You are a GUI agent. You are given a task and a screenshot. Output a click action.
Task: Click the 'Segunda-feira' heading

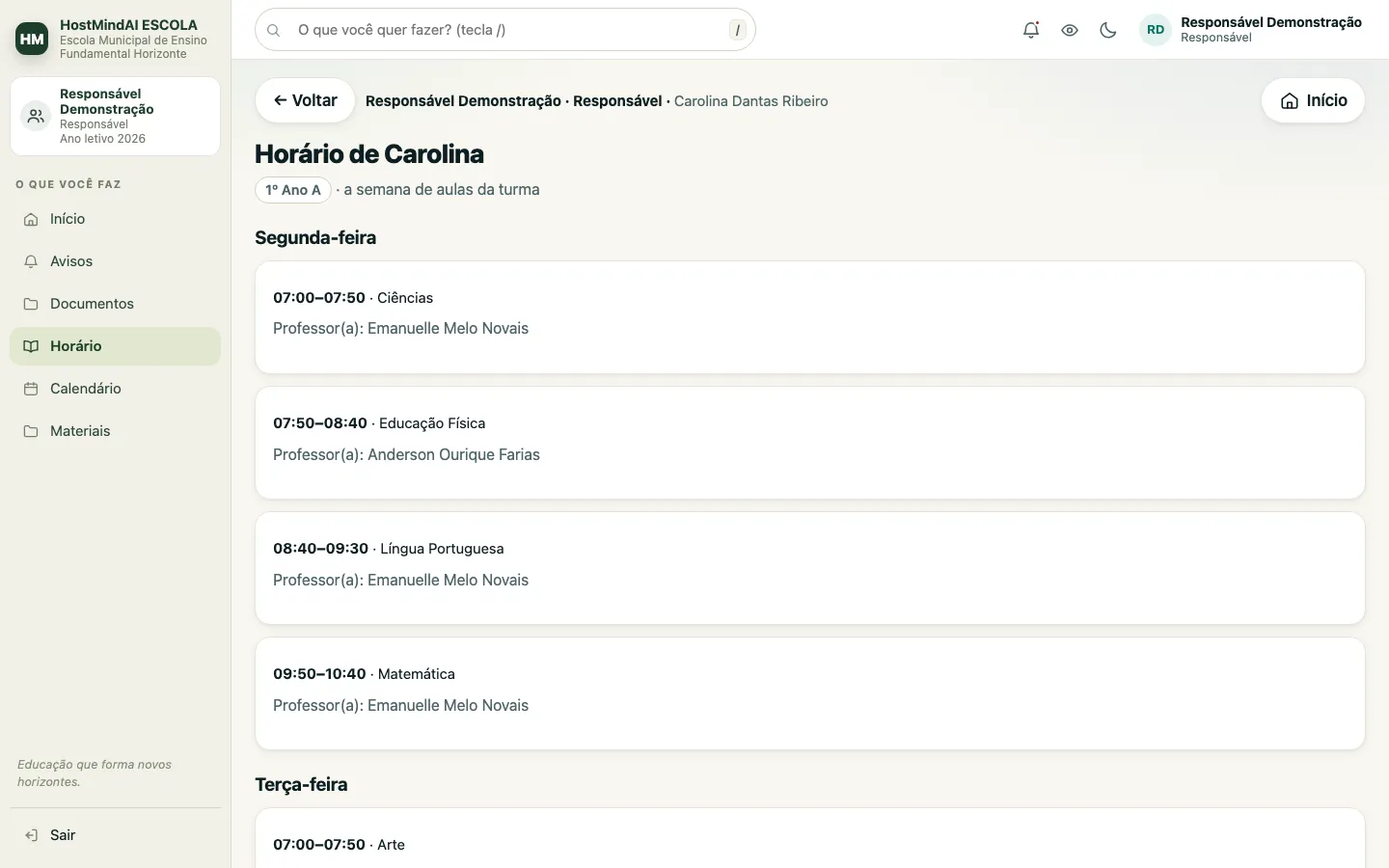[x=315, y=238]
